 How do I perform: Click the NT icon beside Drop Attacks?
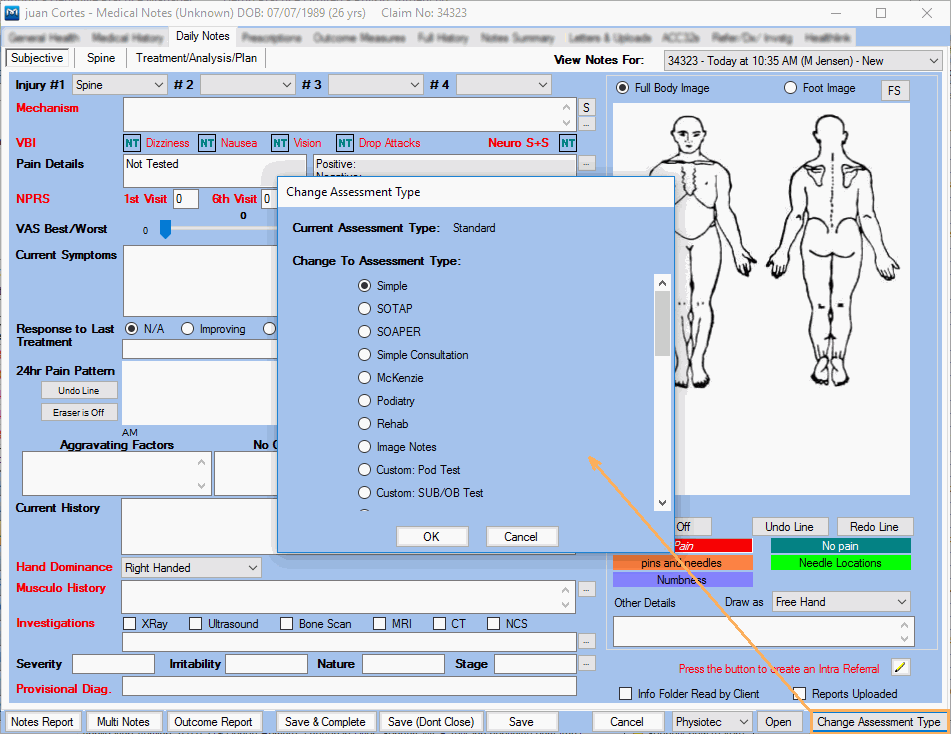(345, 143)
